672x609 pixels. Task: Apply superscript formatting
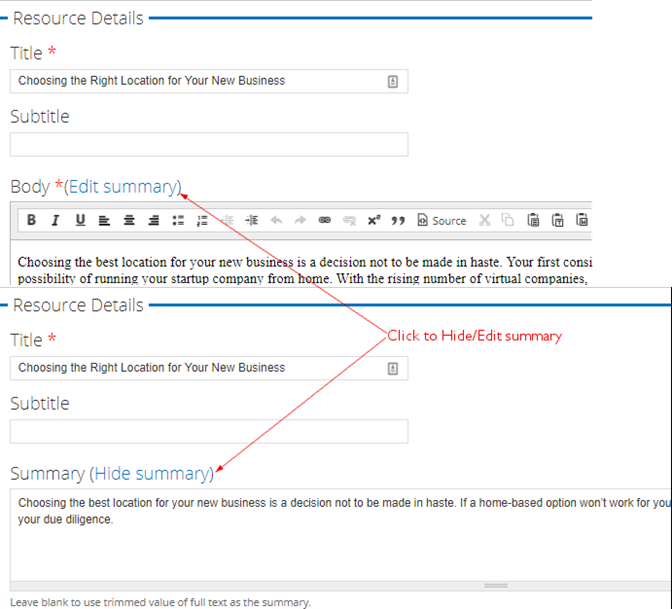coord(374,220)
